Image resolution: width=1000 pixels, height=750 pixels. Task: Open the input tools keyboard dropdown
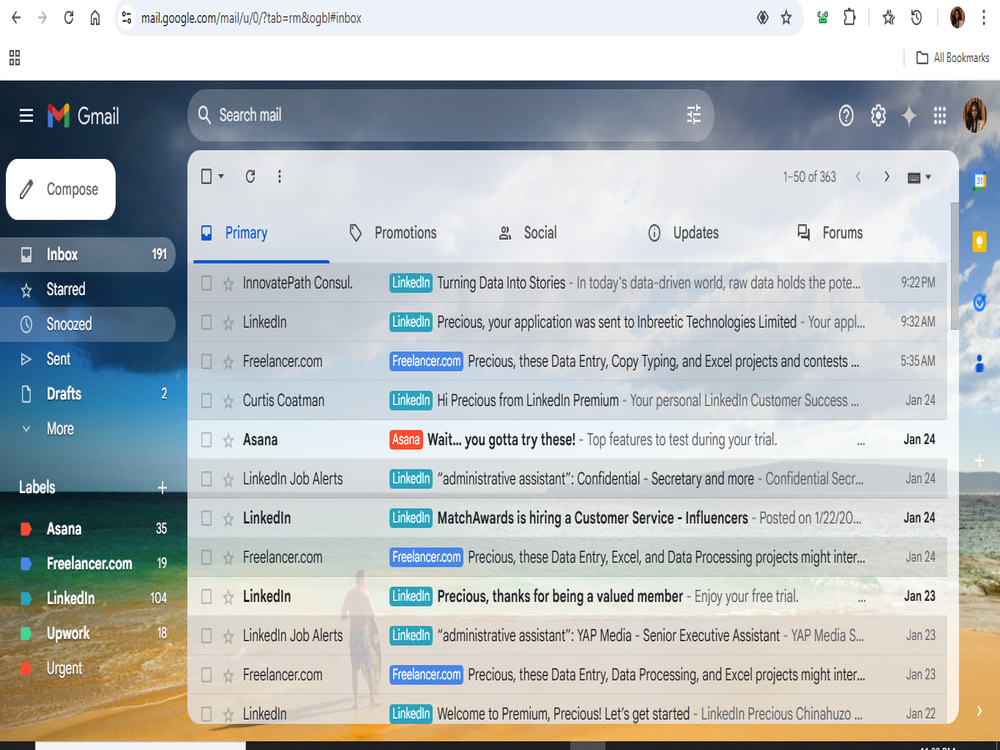pyautogui.click(x=919, y=177)
